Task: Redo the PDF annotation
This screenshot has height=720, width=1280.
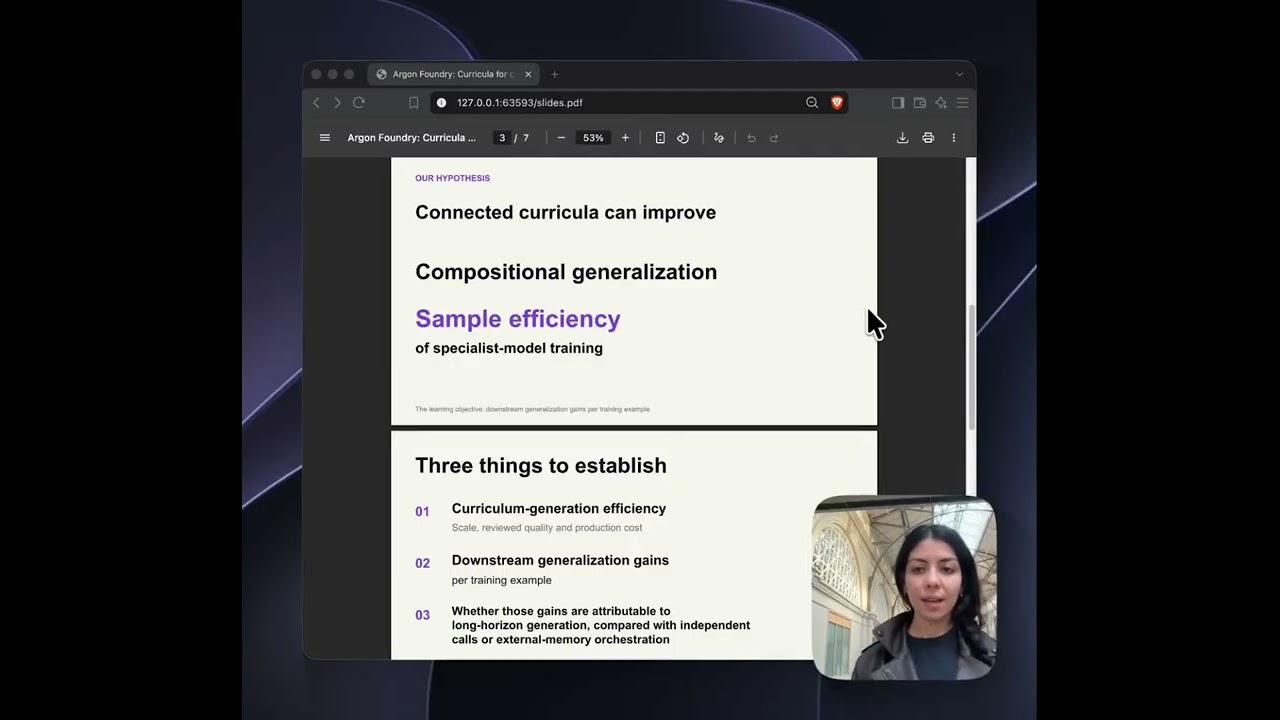Action: [x=774, y=138]
